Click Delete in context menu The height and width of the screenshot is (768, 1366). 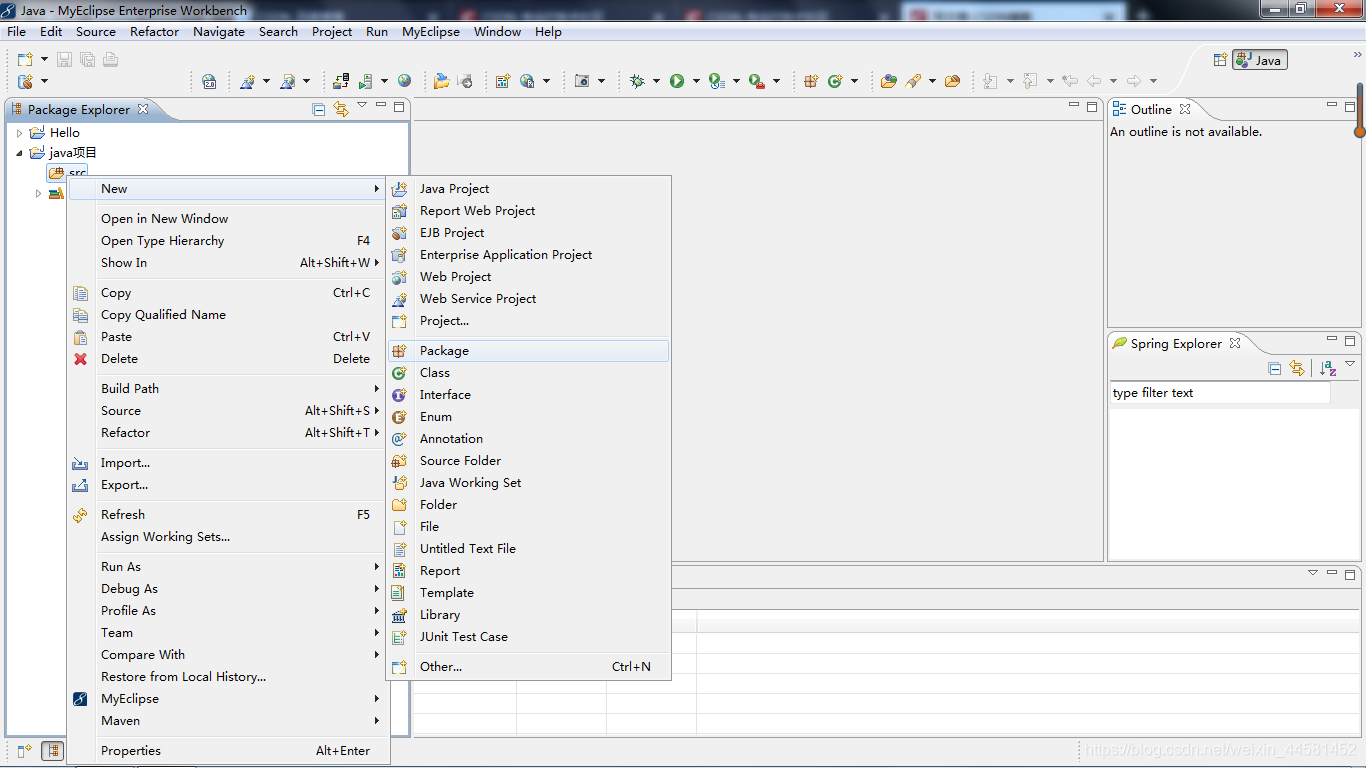click(226, 359)
